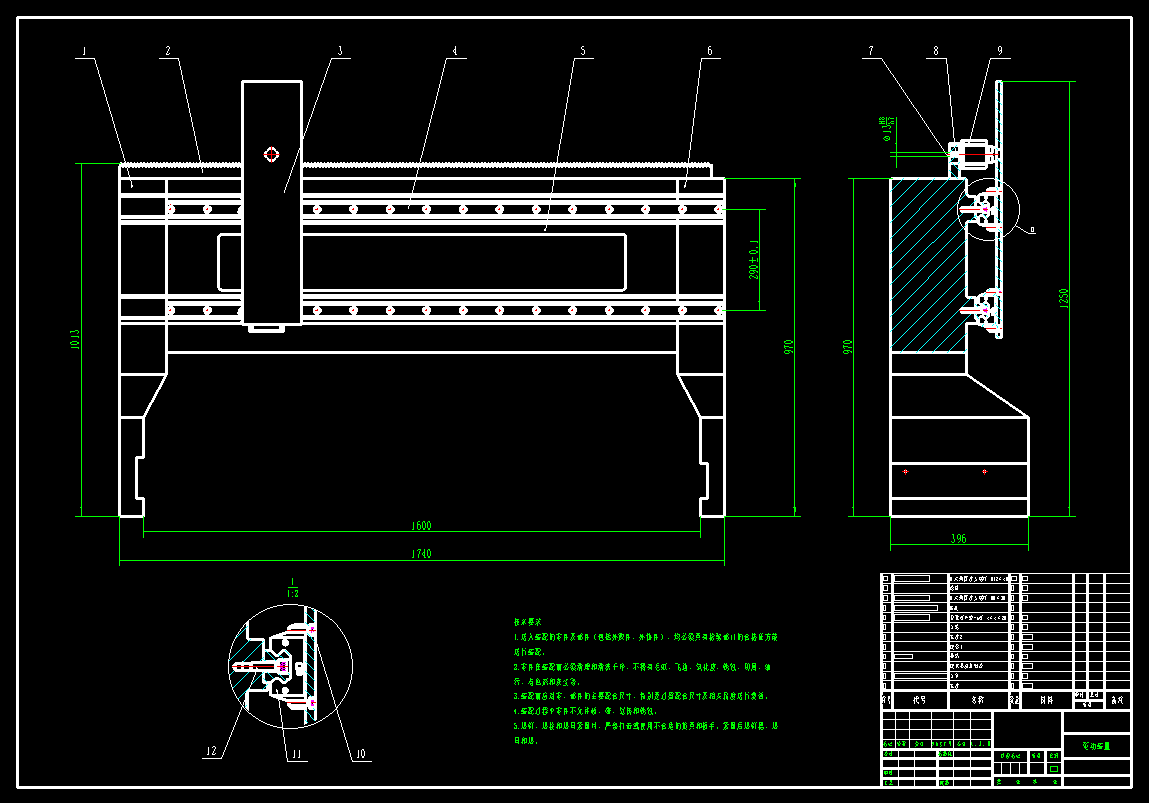1149x803 pixels.
Task: Select part balloon number 9
Action: click(x=1000, y=51)
